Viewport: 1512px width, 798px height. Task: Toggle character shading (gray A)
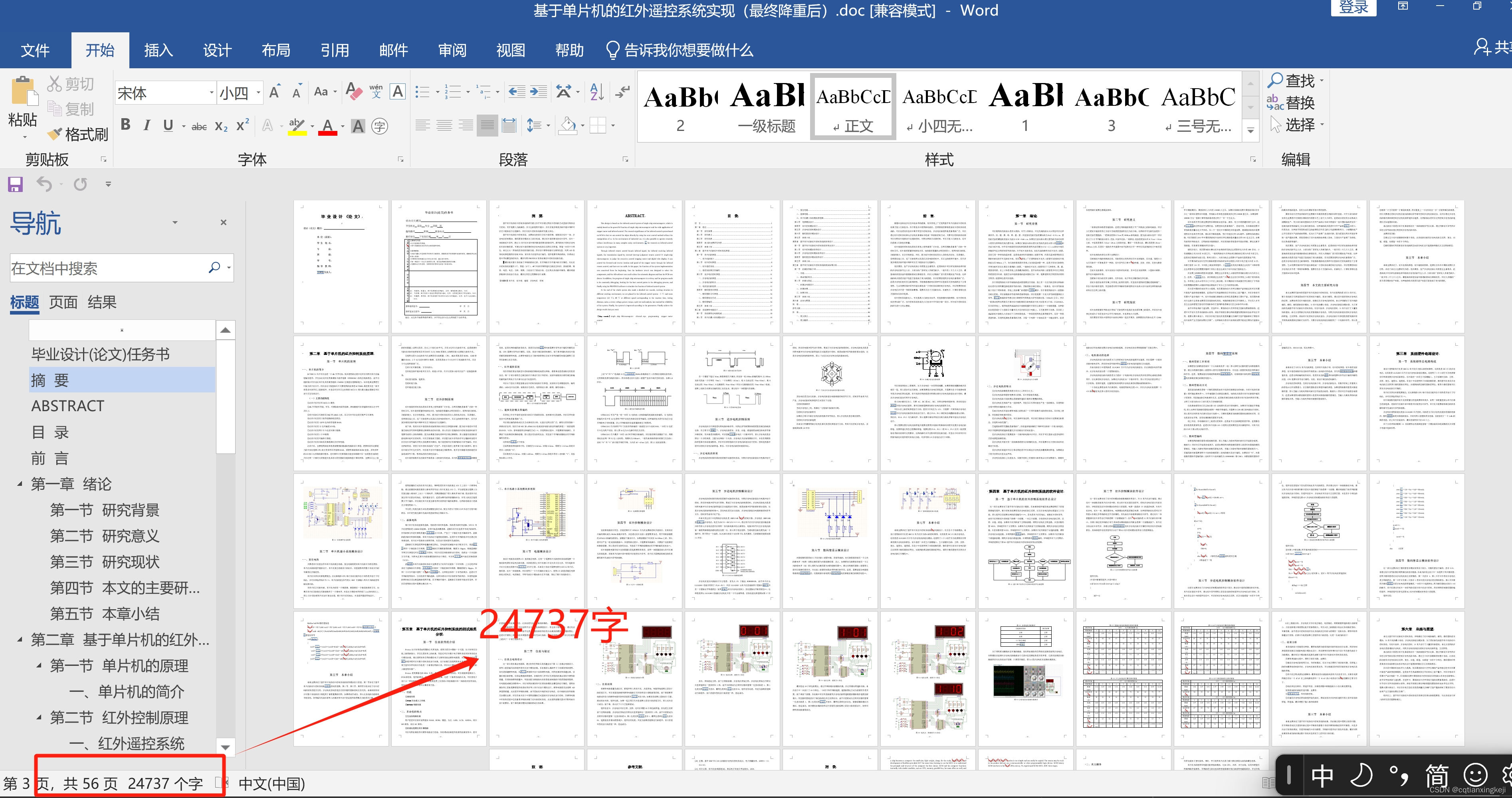pos(358,126)
